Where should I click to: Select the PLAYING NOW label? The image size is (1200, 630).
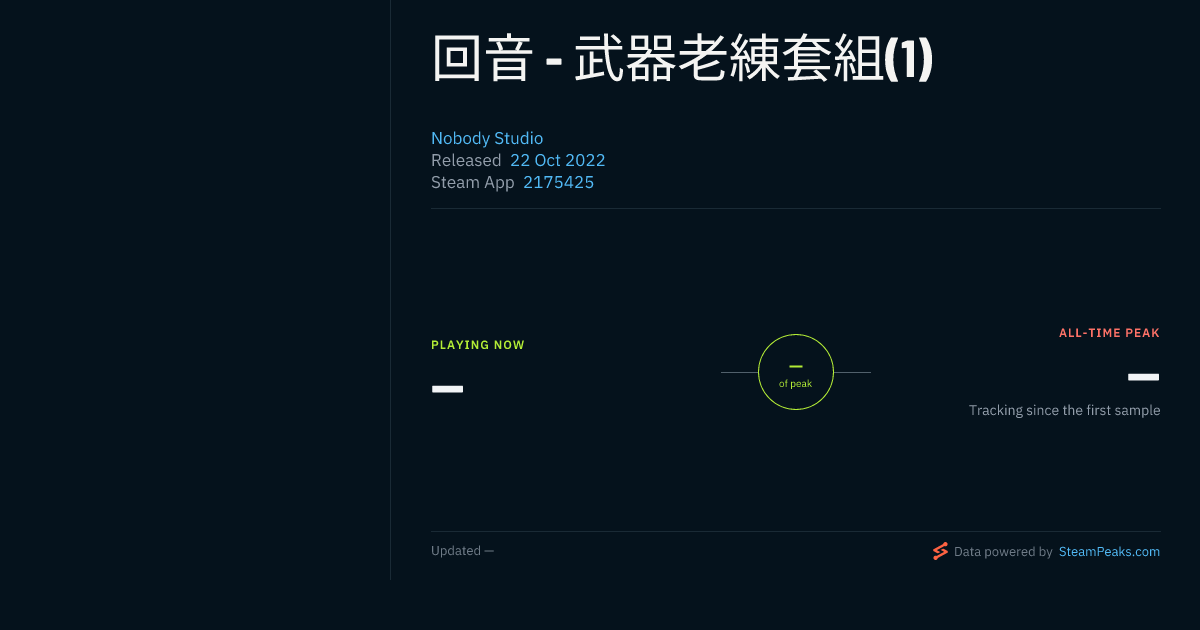478,345
